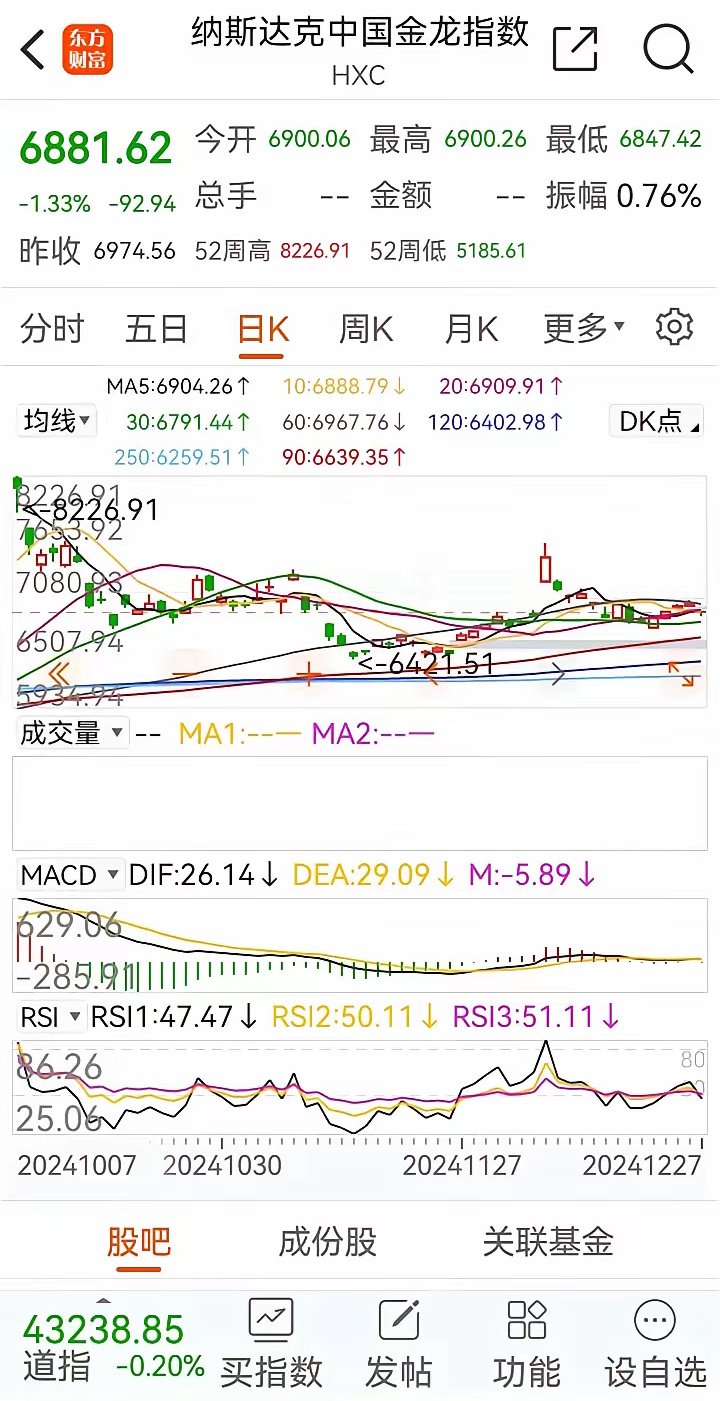Tap the RSI1:47.47 value
The height and width of the screenshot is (1401, 720).
coord(176,1018)
